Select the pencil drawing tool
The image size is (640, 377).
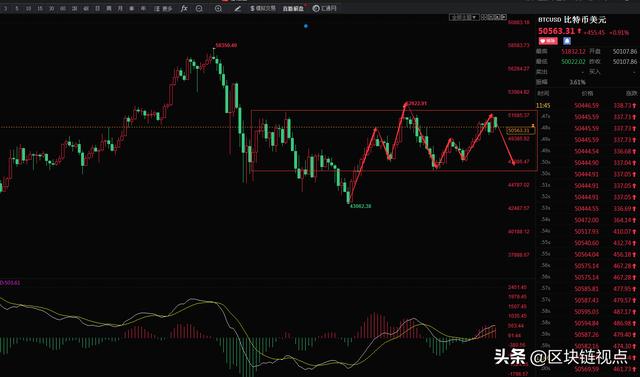click(238, 8)
